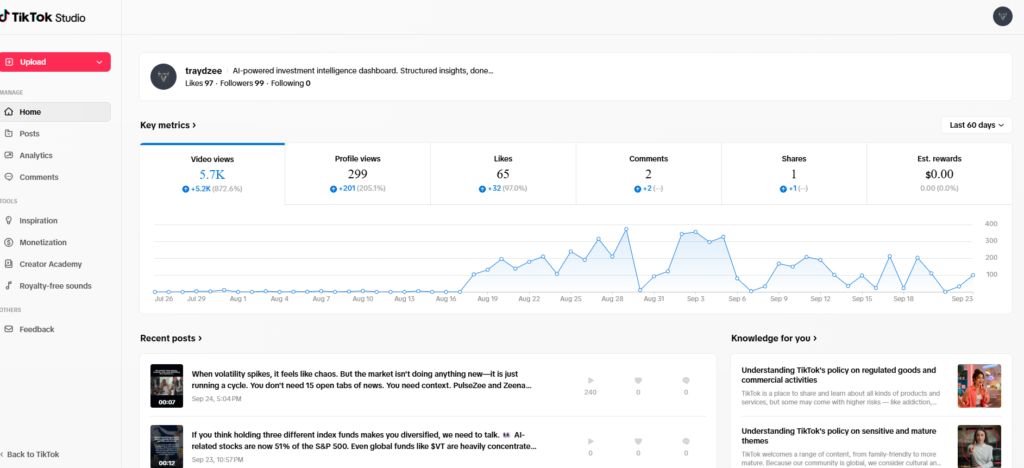Click the traydzee profile avatar

163,76
